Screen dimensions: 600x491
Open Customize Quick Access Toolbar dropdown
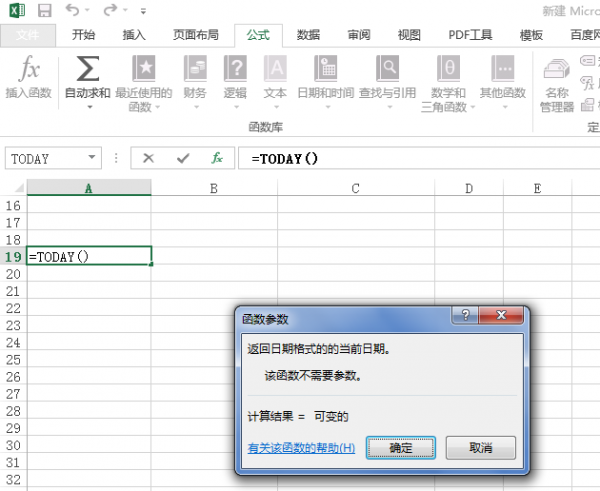[x=143, y=11]
